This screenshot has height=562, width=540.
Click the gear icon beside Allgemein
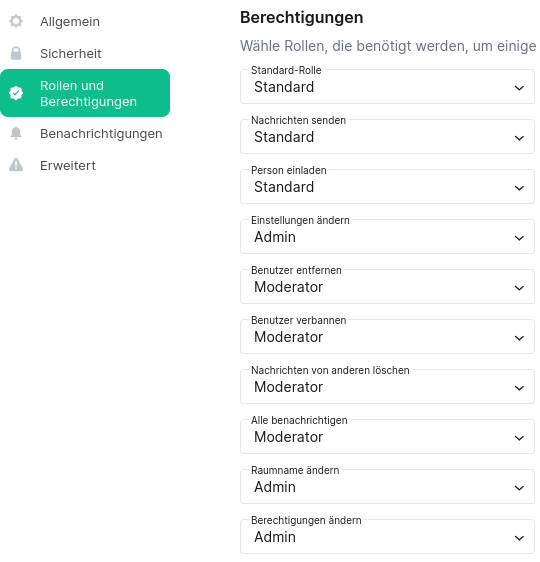tap(16, 21)
